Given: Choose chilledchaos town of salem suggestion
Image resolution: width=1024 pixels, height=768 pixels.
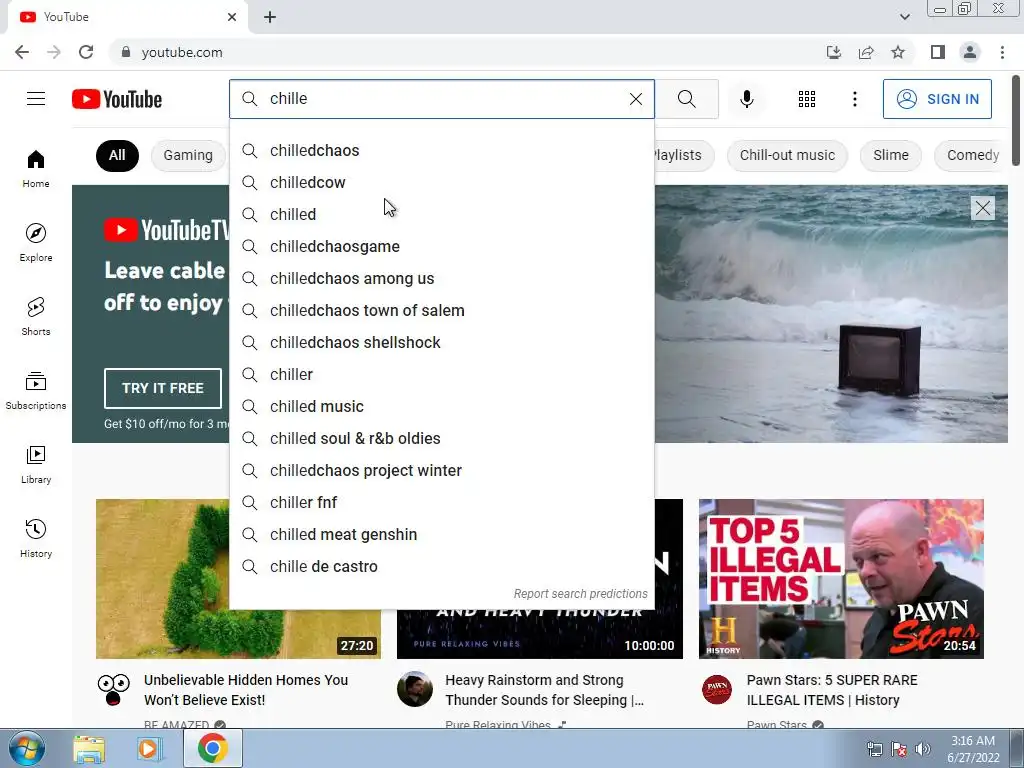Looking at the screenshot, I should 441,310.
